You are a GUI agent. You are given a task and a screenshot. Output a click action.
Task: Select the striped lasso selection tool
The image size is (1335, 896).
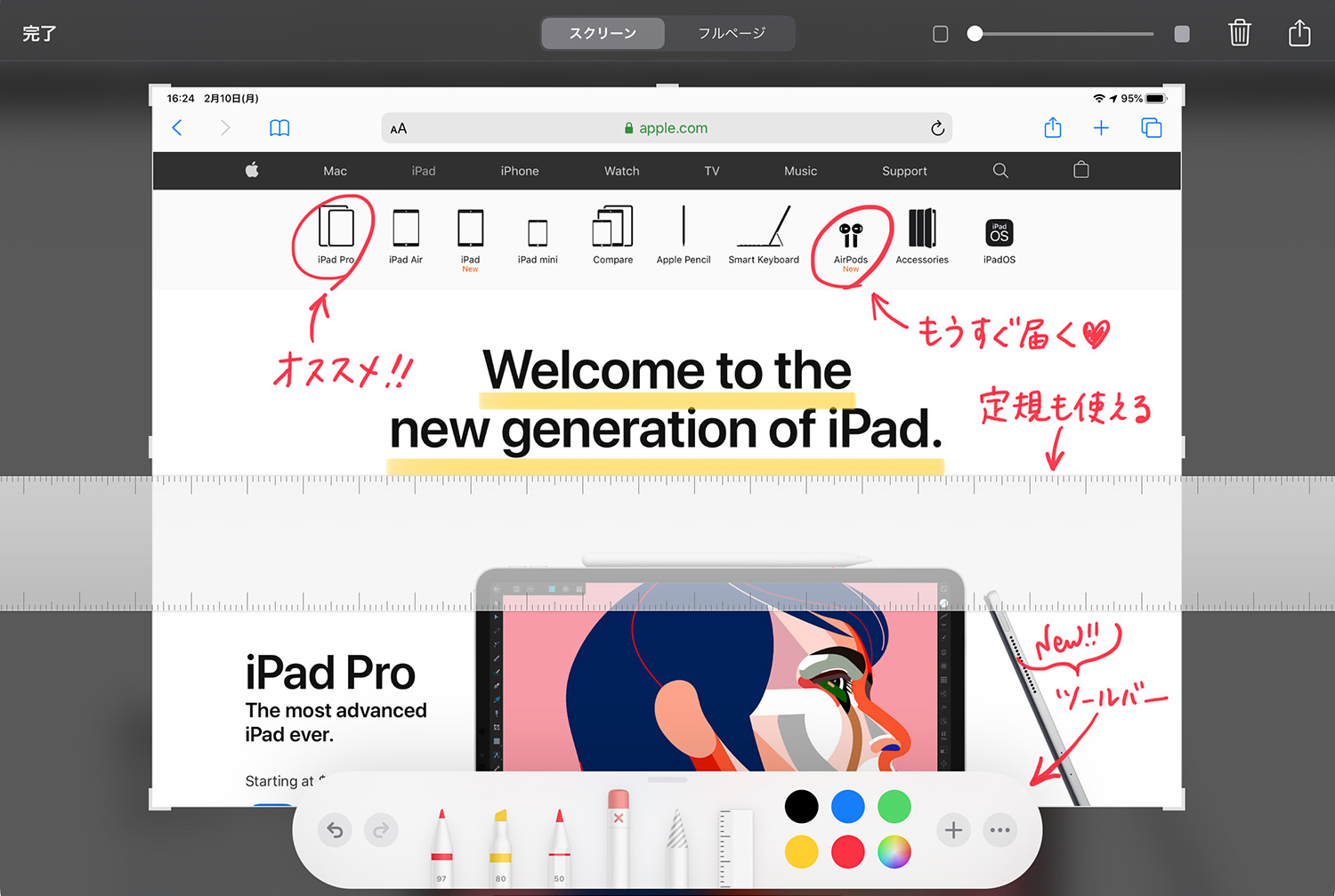coord(677,846)
